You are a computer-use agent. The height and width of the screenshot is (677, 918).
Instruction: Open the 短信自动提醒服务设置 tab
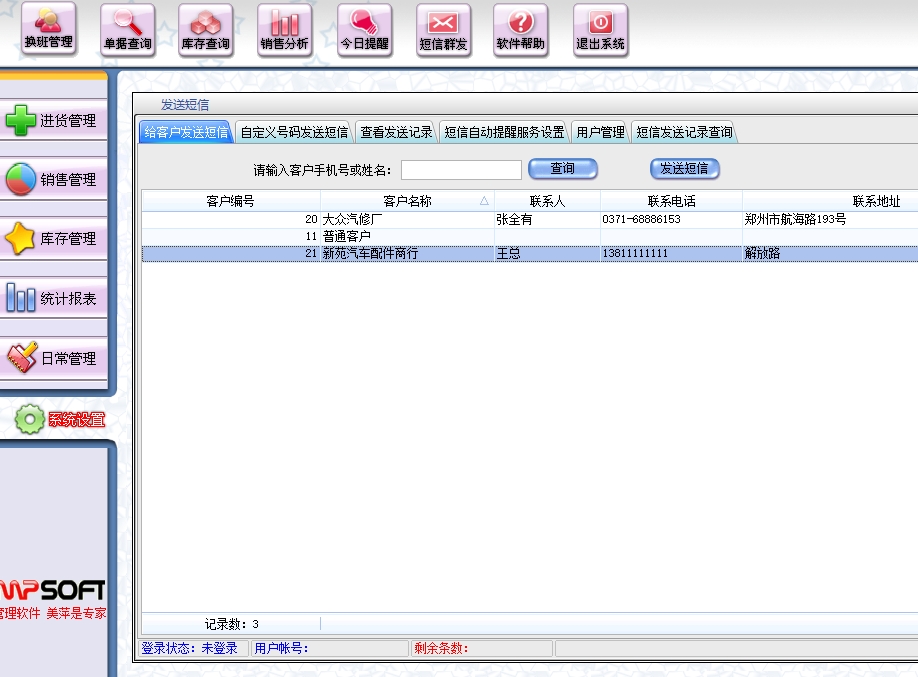click(504, 132)
